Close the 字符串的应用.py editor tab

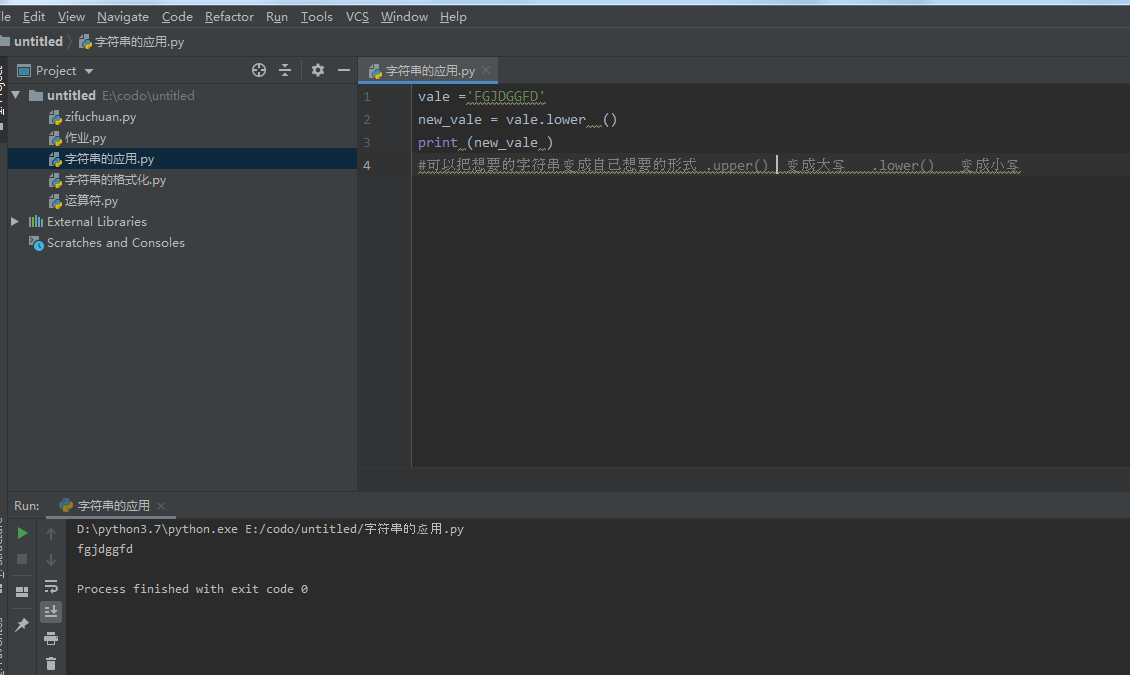486,70
